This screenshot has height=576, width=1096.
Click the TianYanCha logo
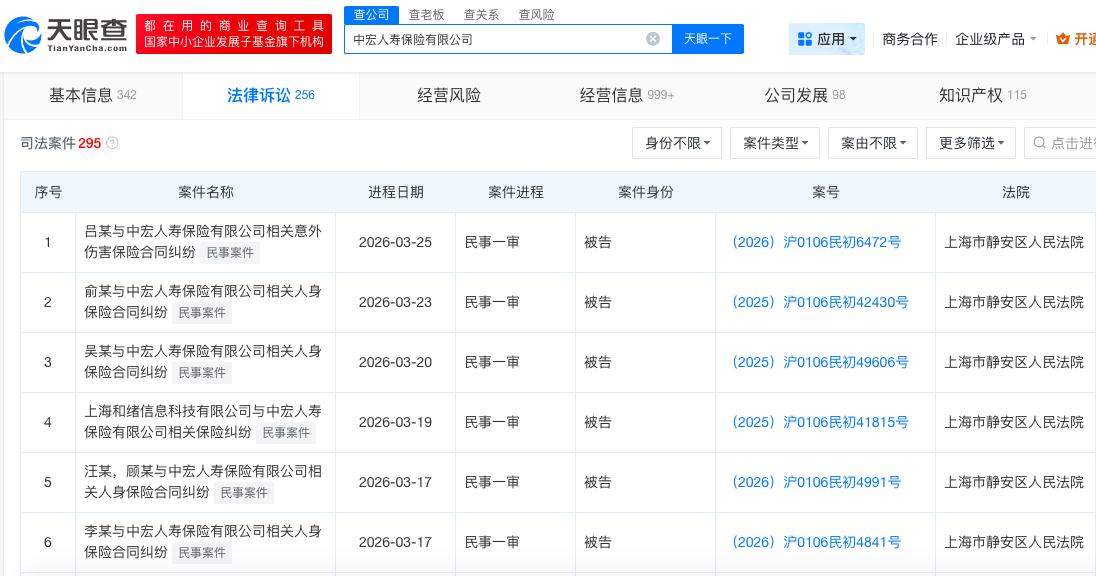point(66,35)
